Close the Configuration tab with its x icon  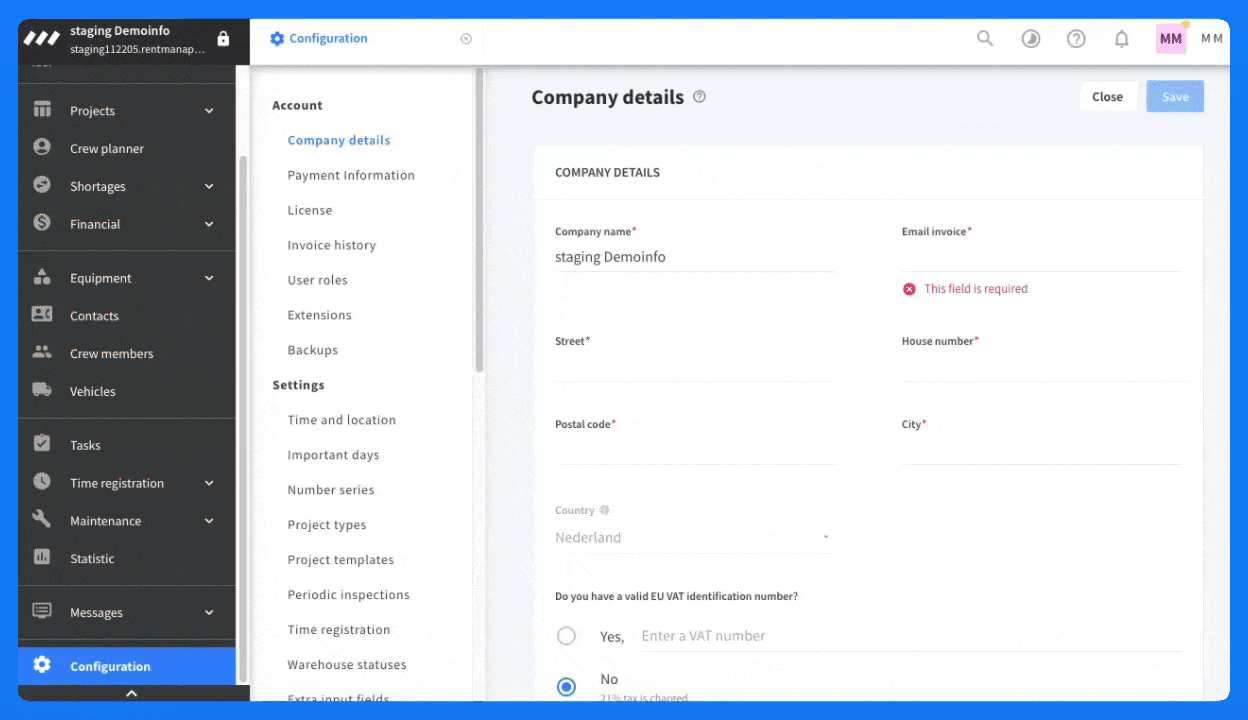pyautogui.click(x=466, y=39)
